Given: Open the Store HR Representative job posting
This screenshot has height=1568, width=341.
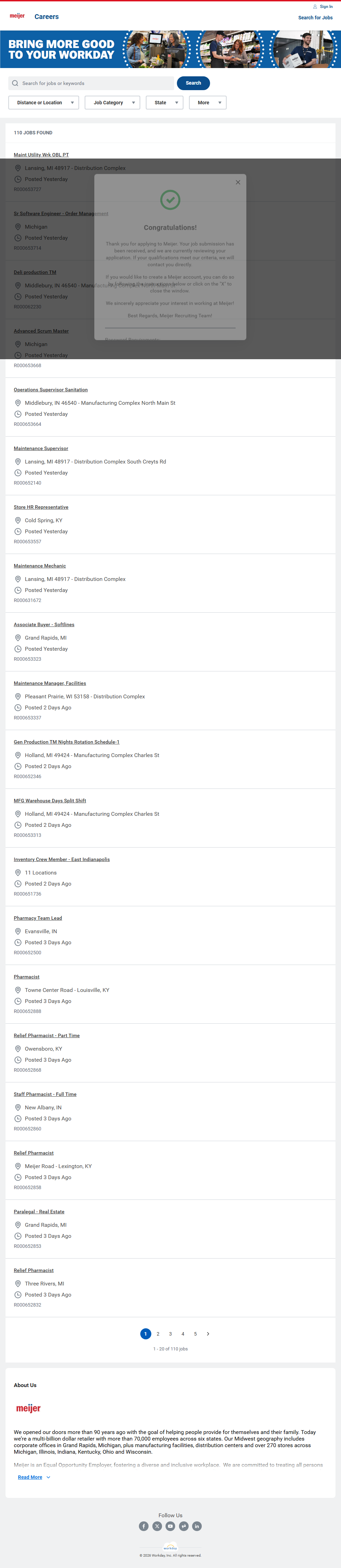Looking at the screenshot, I should (x=41, y=507).
